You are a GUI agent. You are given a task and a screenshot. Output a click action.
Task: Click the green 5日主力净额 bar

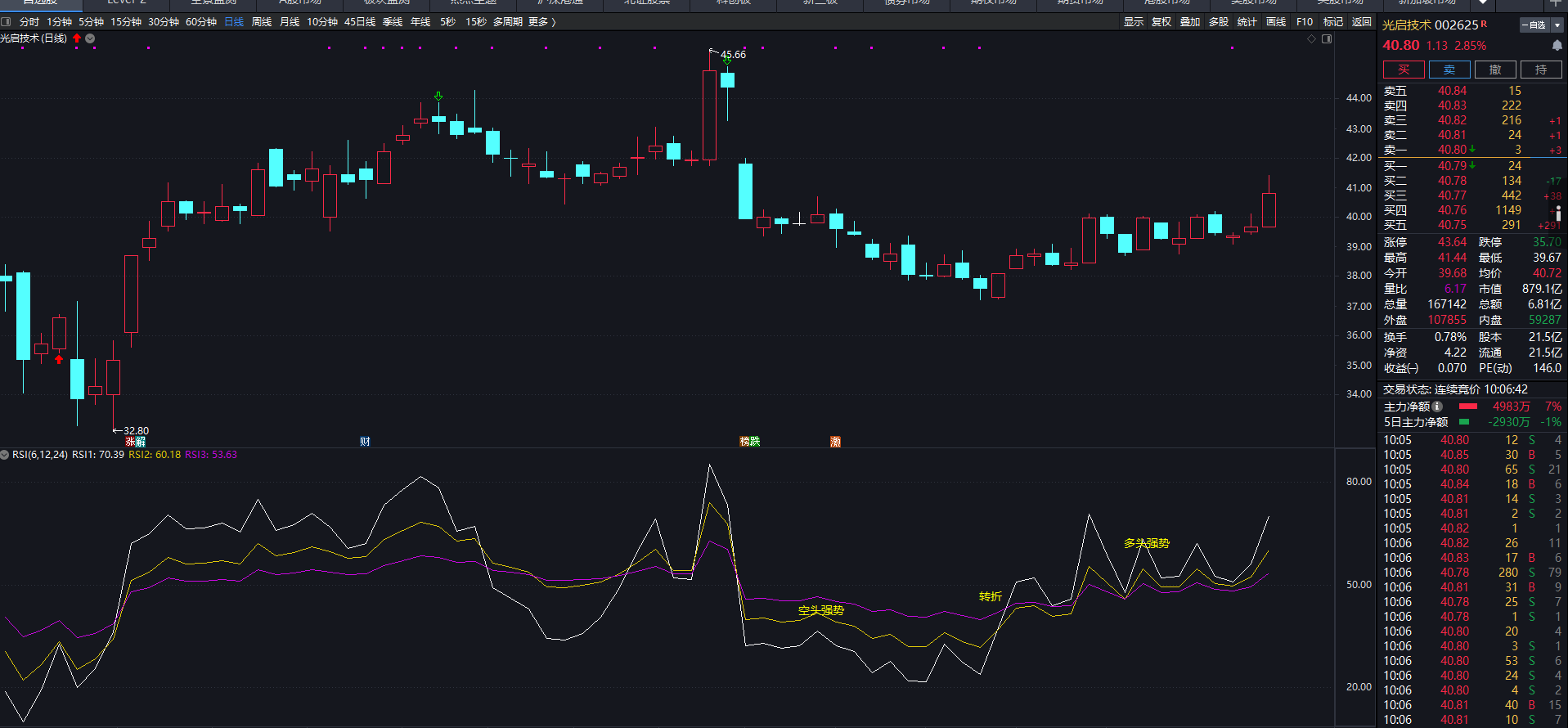pyautogui.click(x=1464, y=422)
